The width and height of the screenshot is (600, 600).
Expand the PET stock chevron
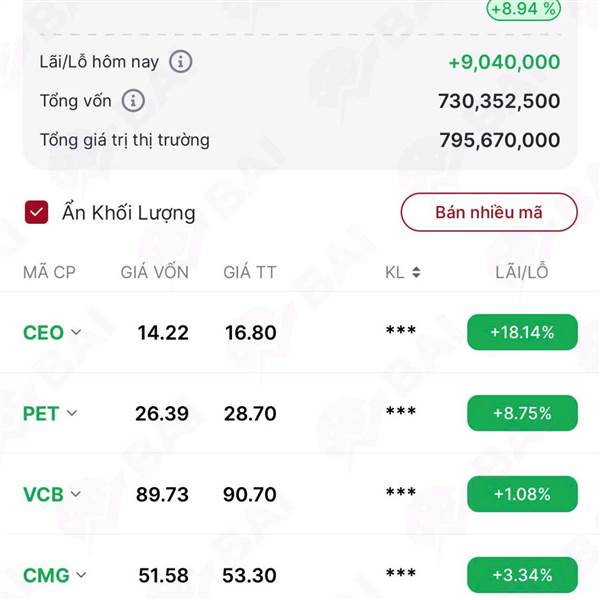coord(72,413)
